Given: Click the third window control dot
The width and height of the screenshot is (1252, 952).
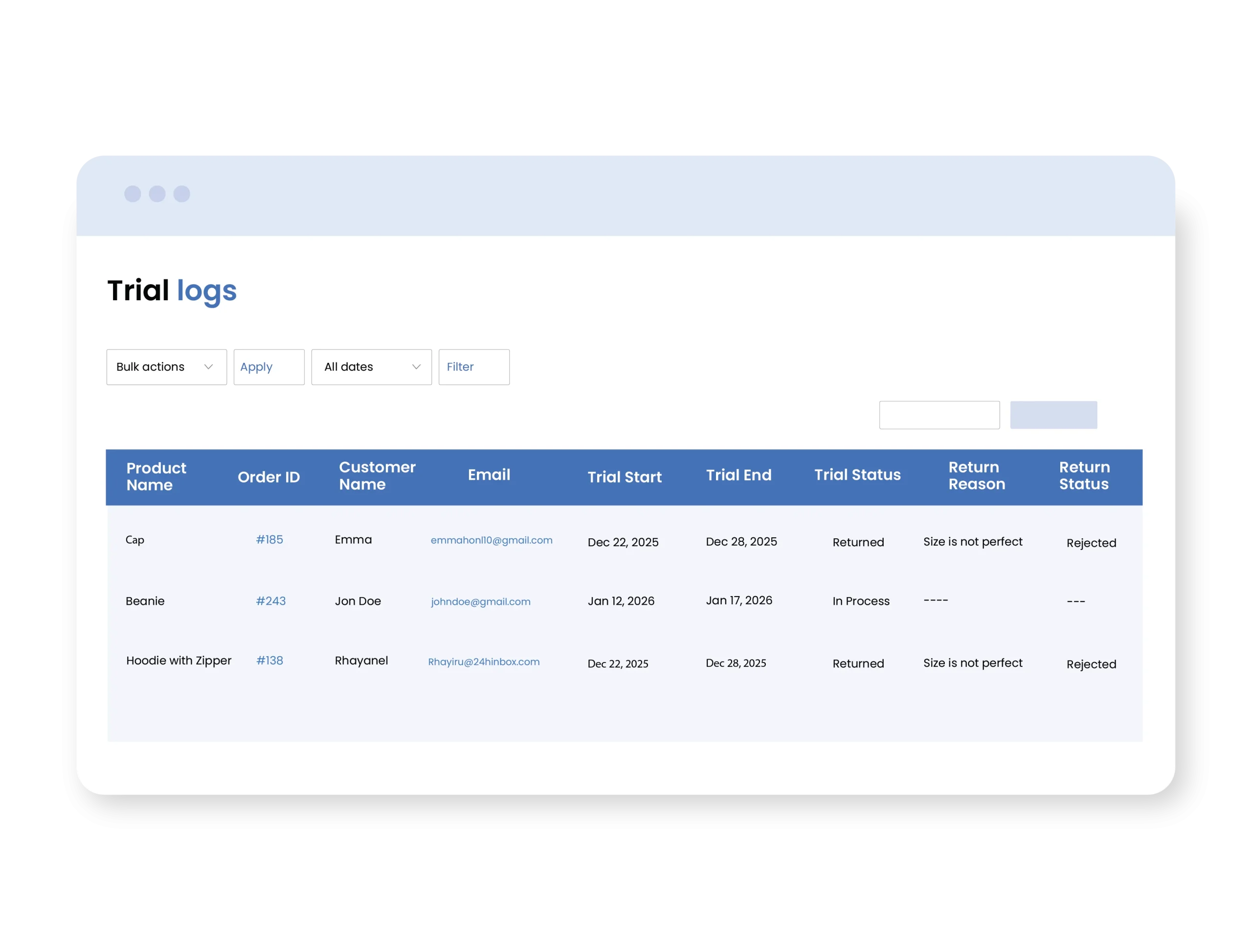Looking at the screenshot, I should (181, 194).
